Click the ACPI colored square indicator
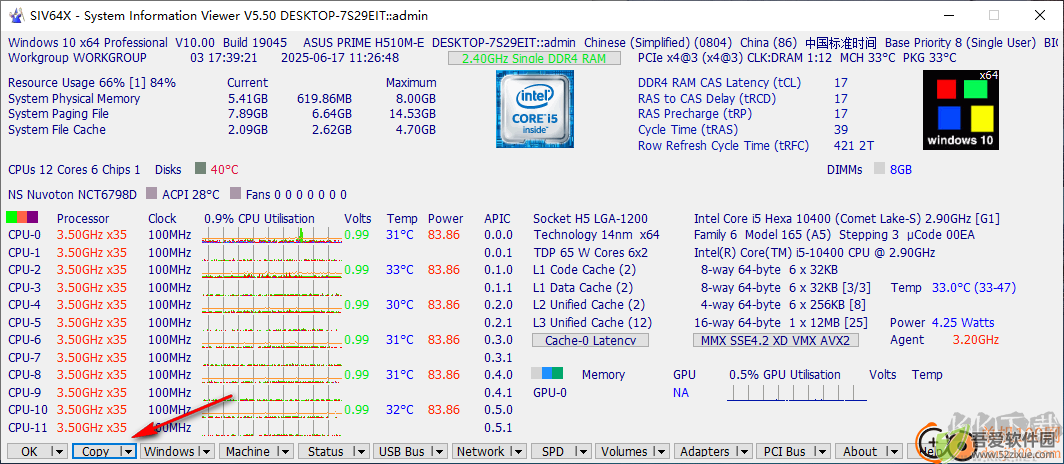 [x=151, y=194]
